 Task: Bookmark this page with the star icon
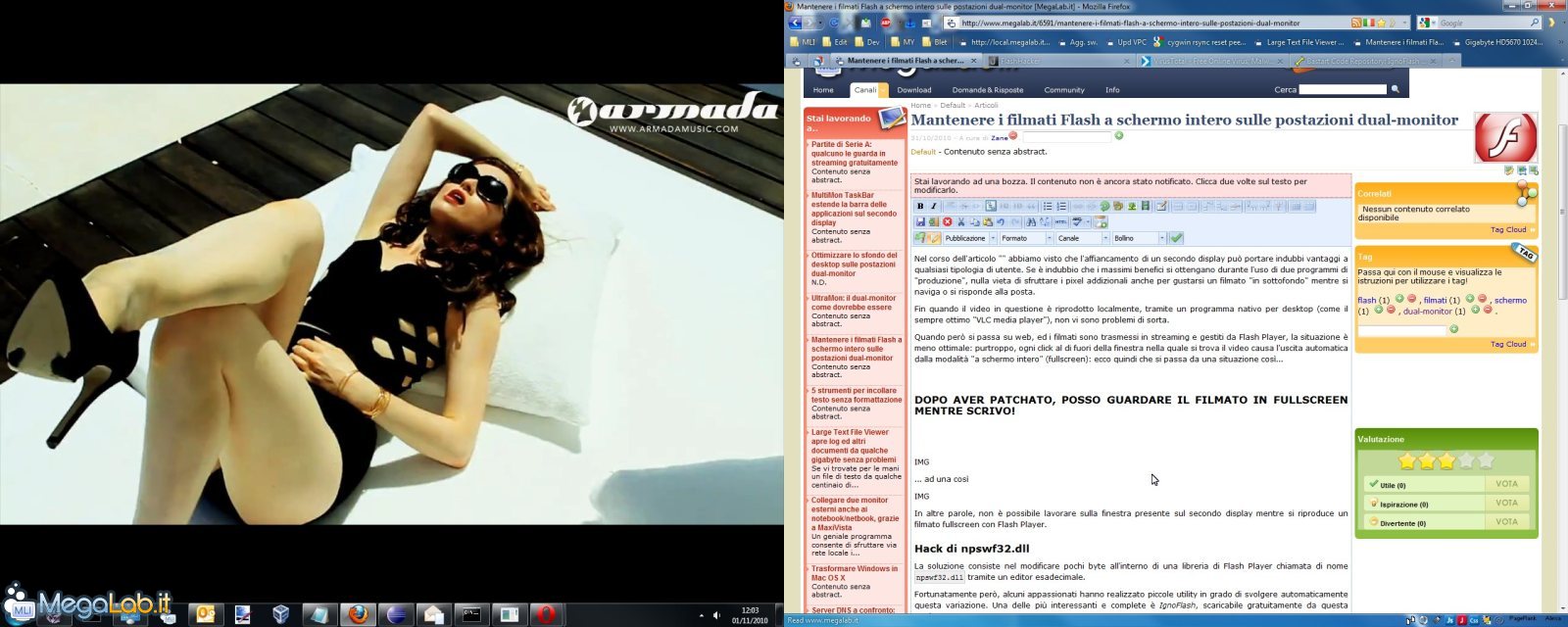click(1383, 23)
